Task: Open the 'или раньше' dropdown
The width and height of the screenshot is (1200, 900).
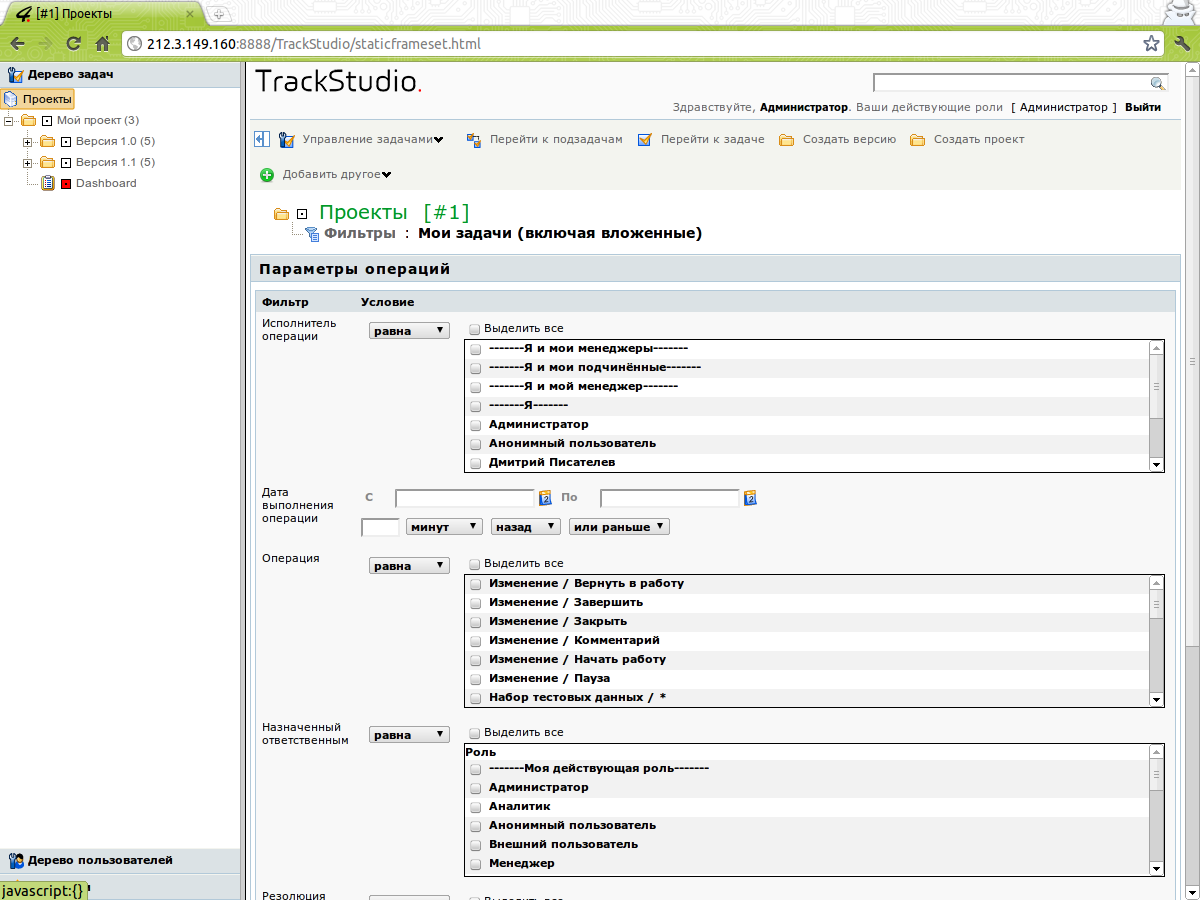Action: click(x=619, y=526)
